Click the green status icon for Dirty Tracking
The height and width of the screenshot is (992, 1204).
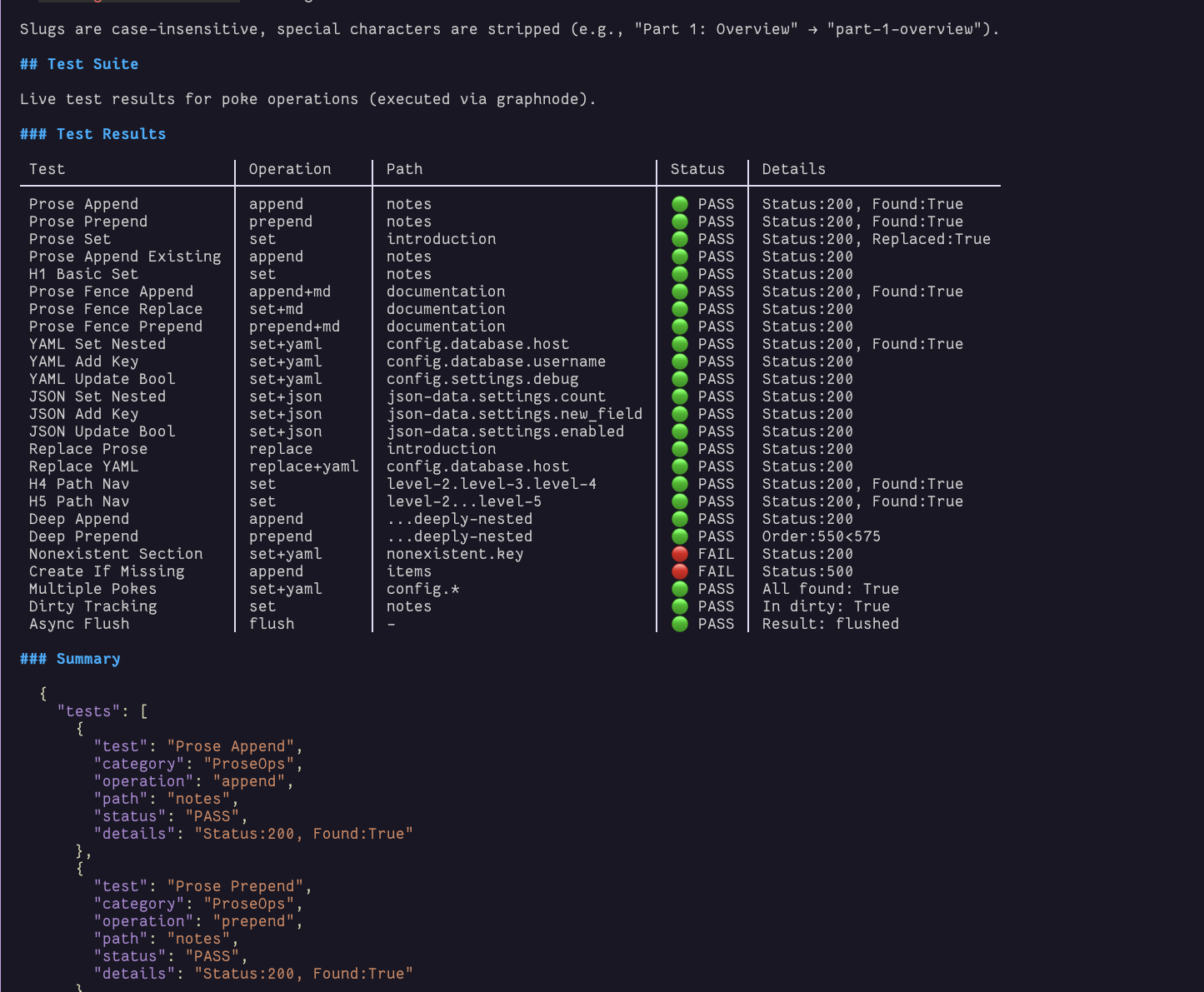680,606
